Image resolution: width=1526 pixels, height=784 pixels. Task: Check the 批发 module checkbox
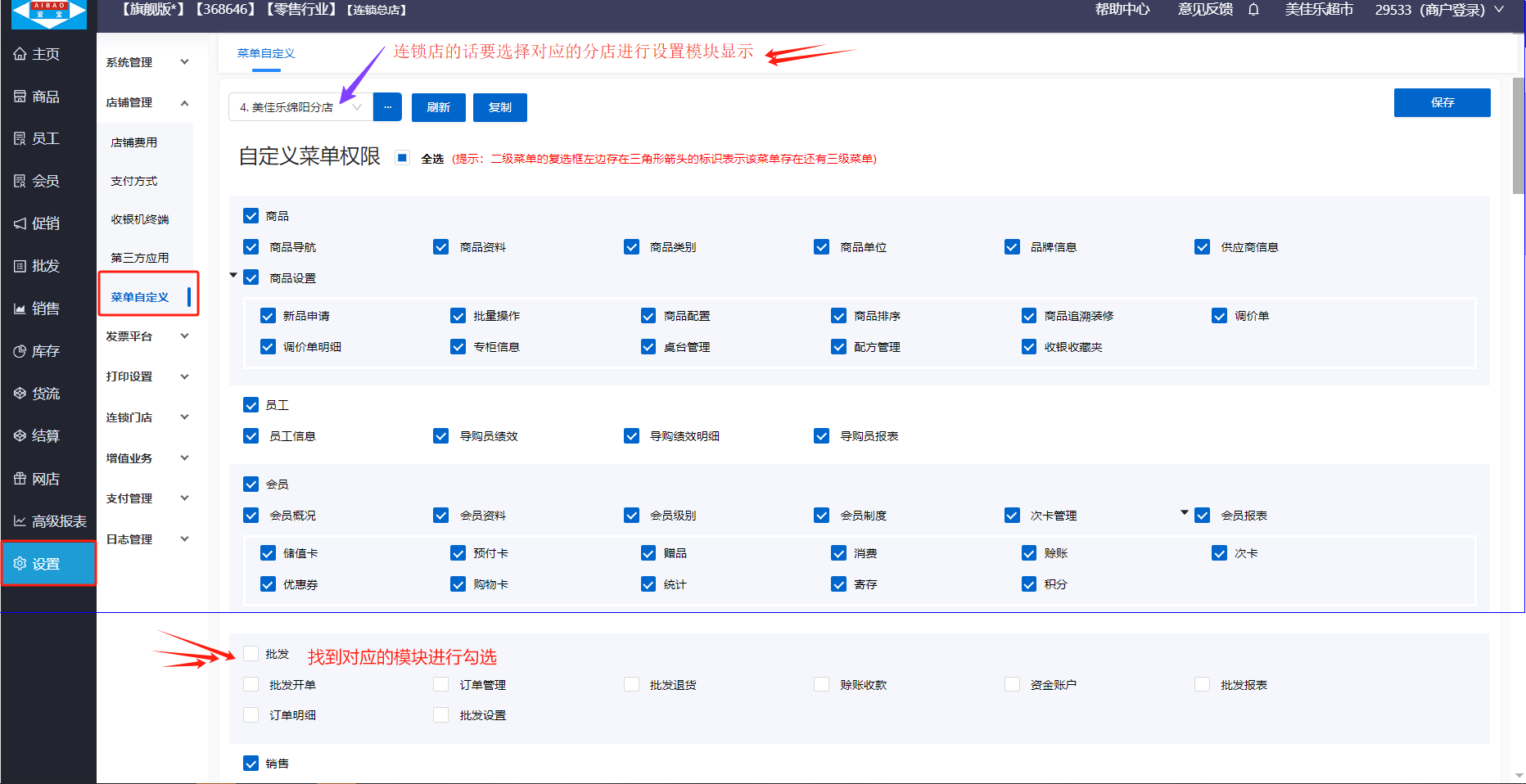coord(251,654)
